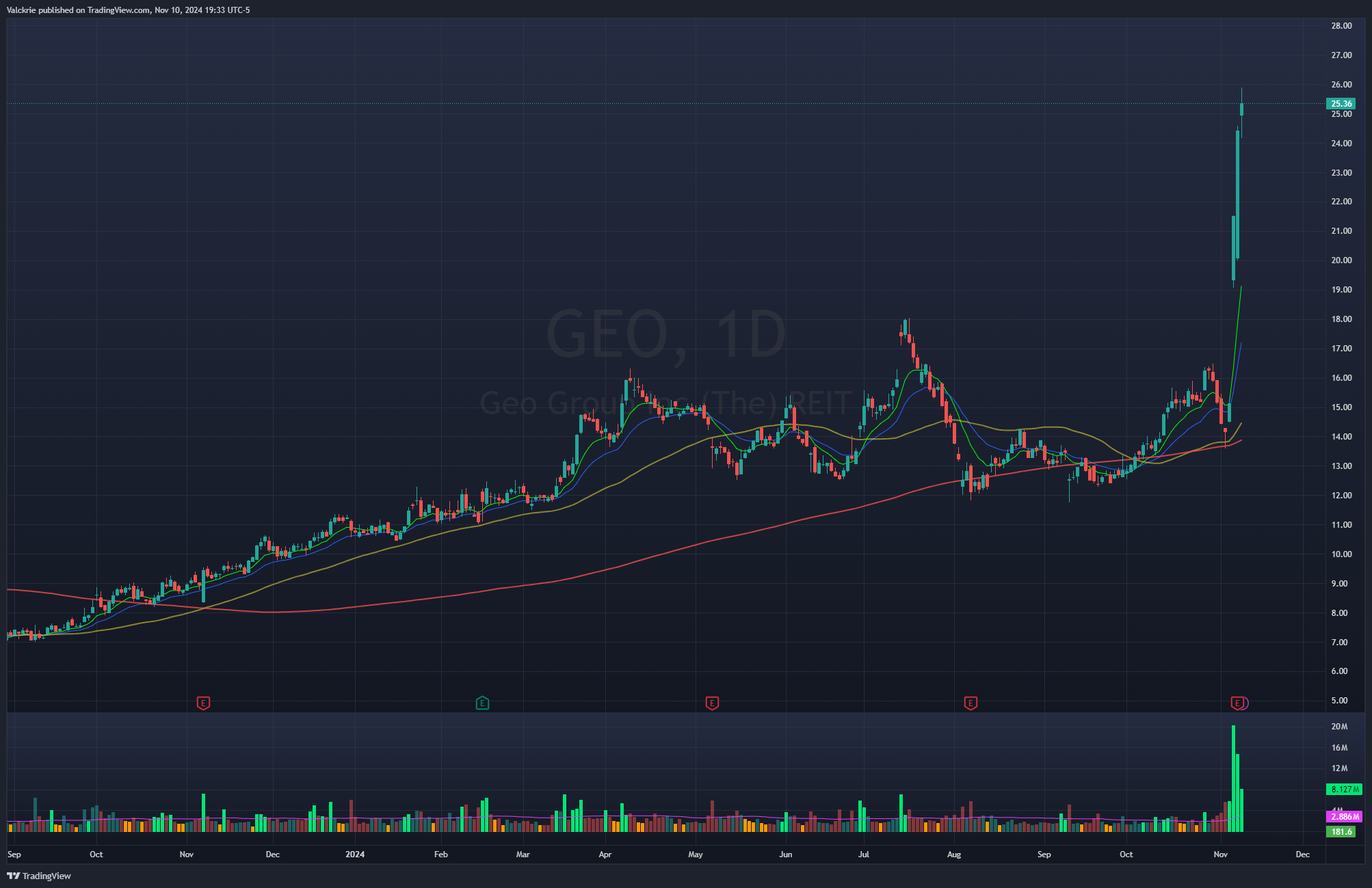
Task: Click the 11.00 price axis label
Action: (1341, 525)
